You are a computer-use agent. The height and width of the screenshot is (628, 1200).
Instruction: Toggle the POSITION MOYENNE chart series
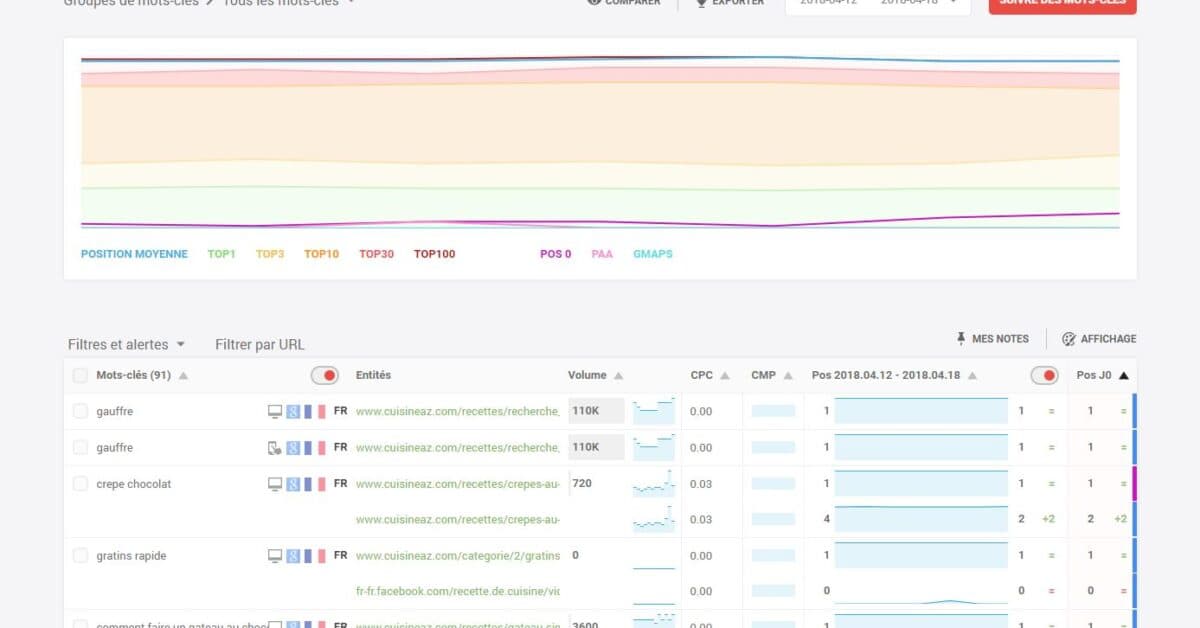coord(134,254)
